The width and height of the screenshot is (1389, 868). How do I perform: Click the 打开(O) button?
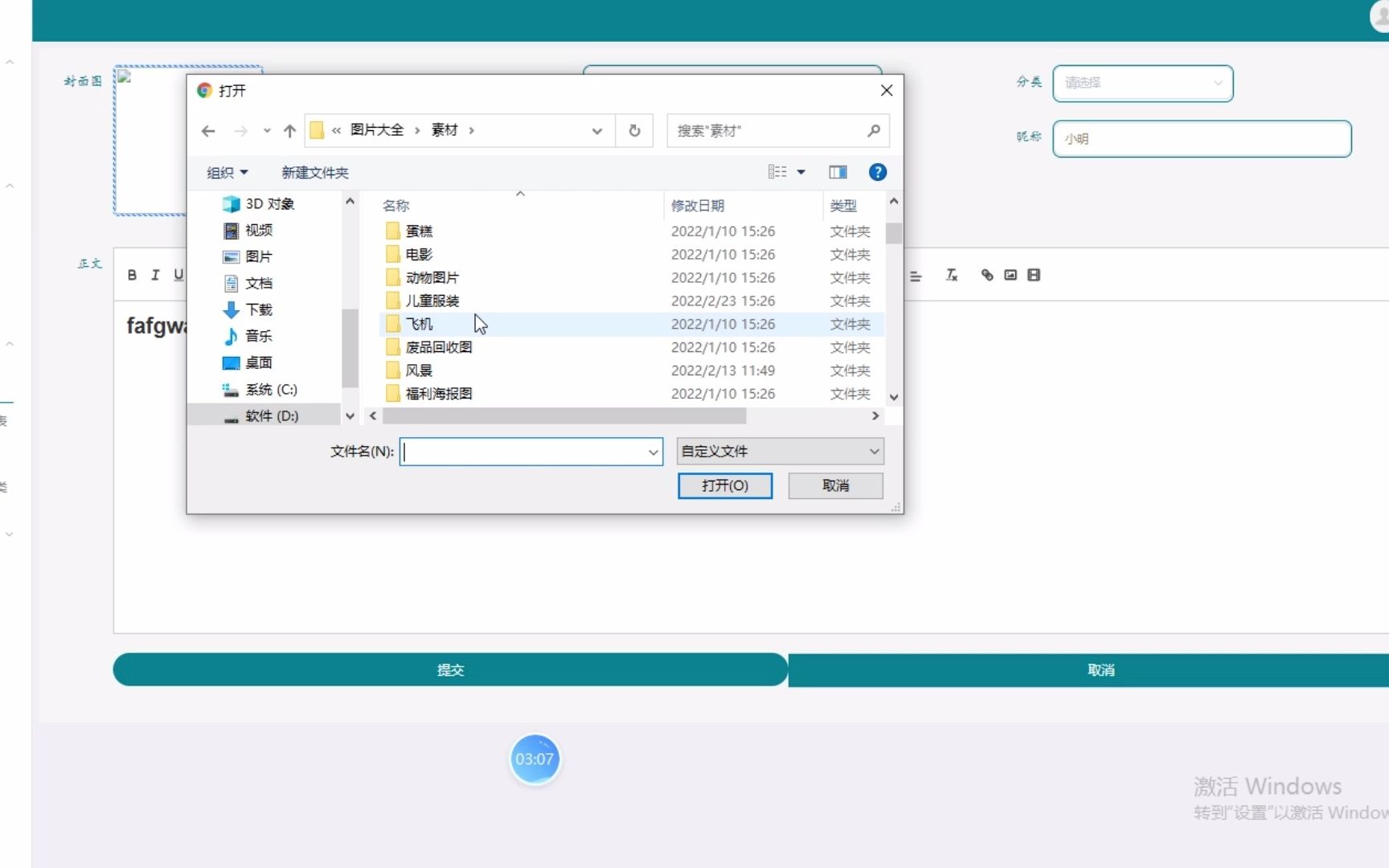725,485
